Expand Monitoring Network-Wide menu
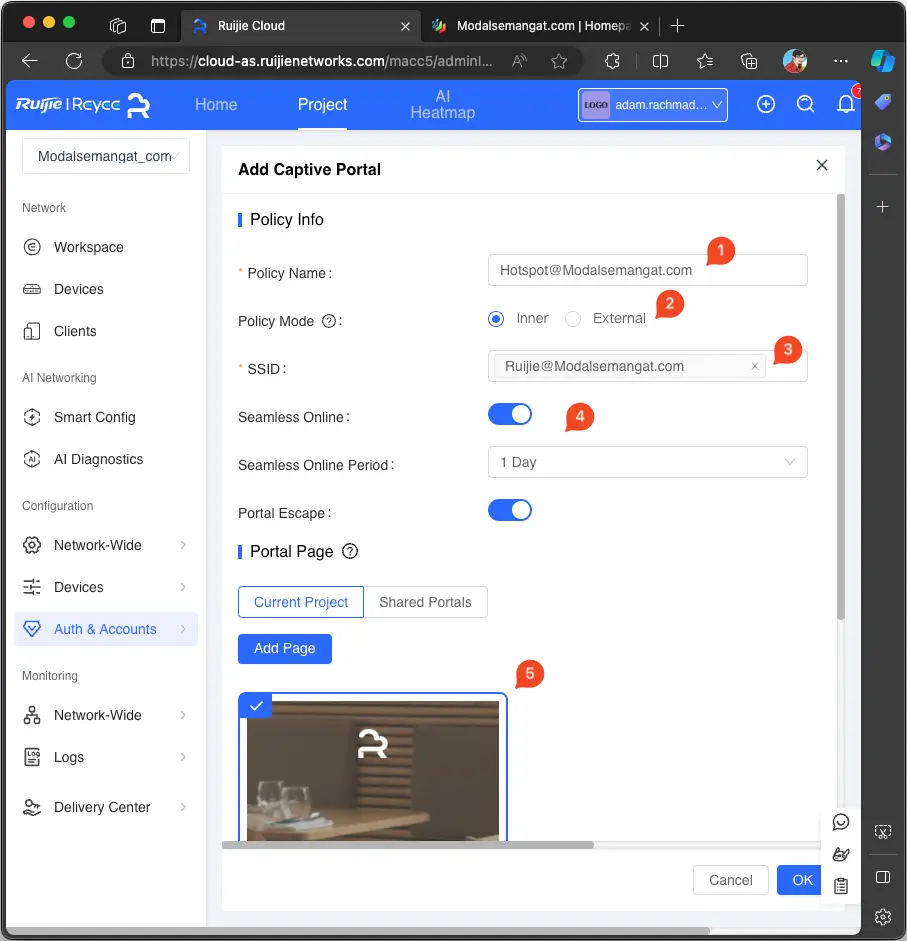This screenshot has width=907, height=941. tap(106, 715)
